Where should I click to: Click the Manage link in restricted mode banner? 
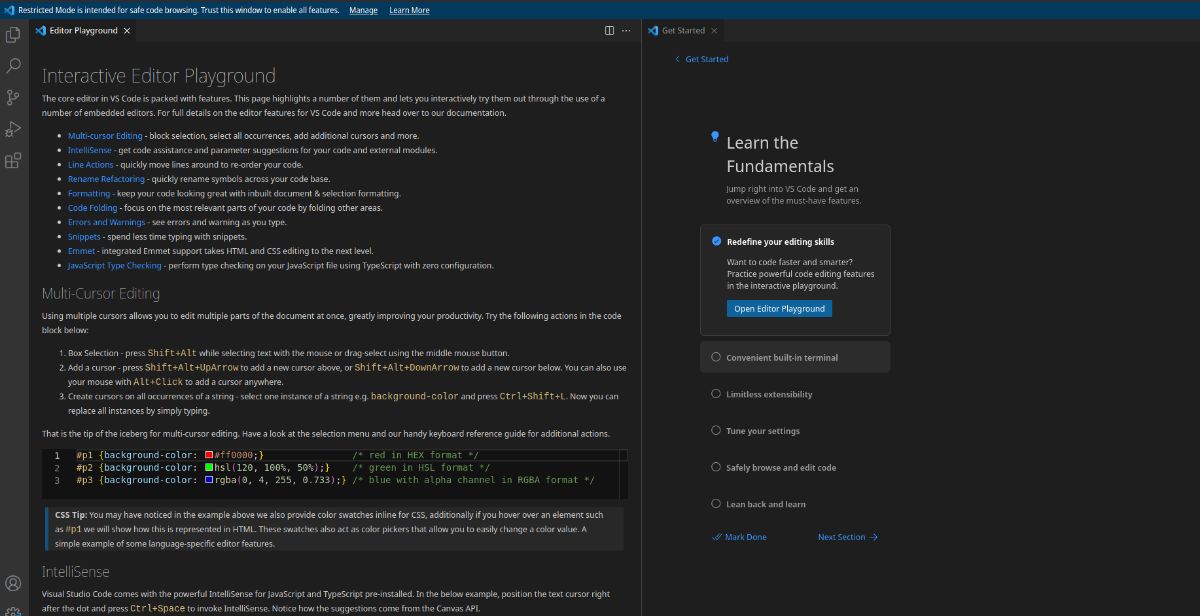pos(363,10)
